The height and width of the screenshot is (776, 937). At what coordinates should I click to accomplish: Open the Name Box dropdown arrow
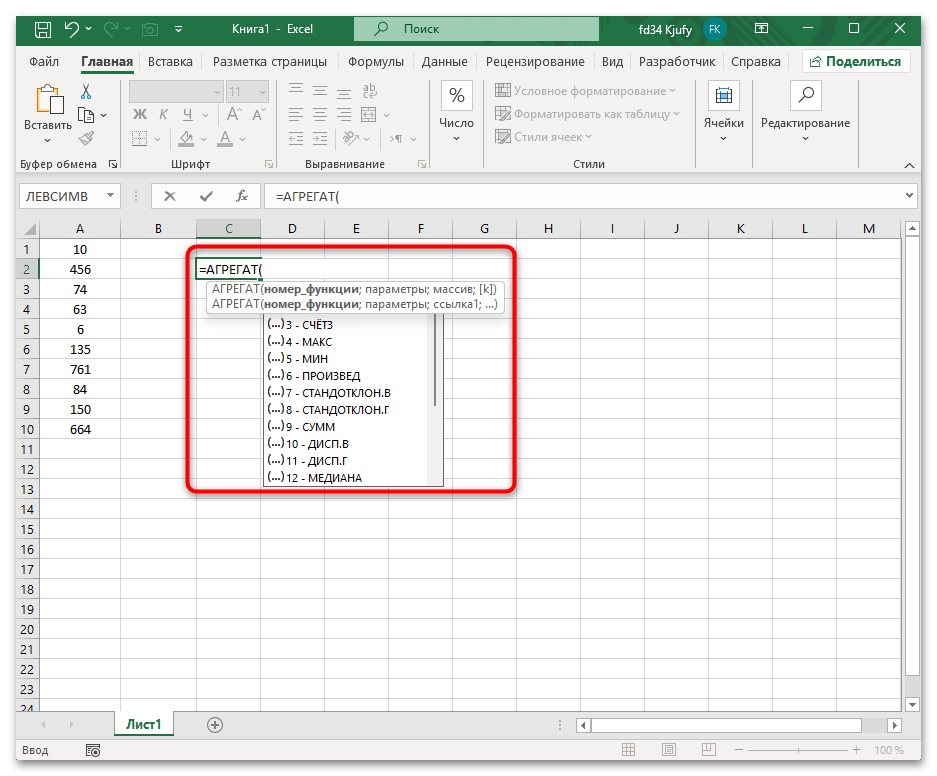(111, 195)
